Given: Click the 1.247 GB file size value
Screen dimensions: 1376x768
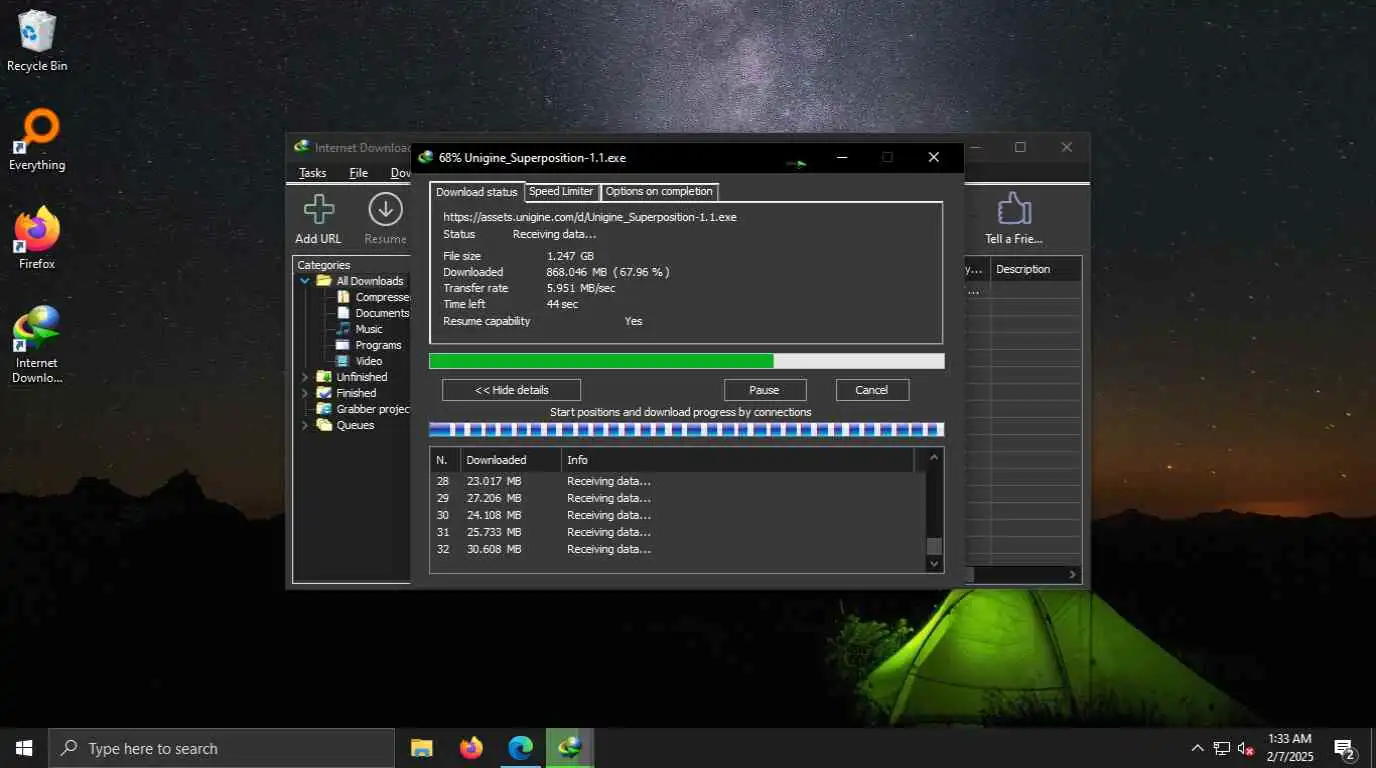Looking at the screenshot, I should (570, 256).
